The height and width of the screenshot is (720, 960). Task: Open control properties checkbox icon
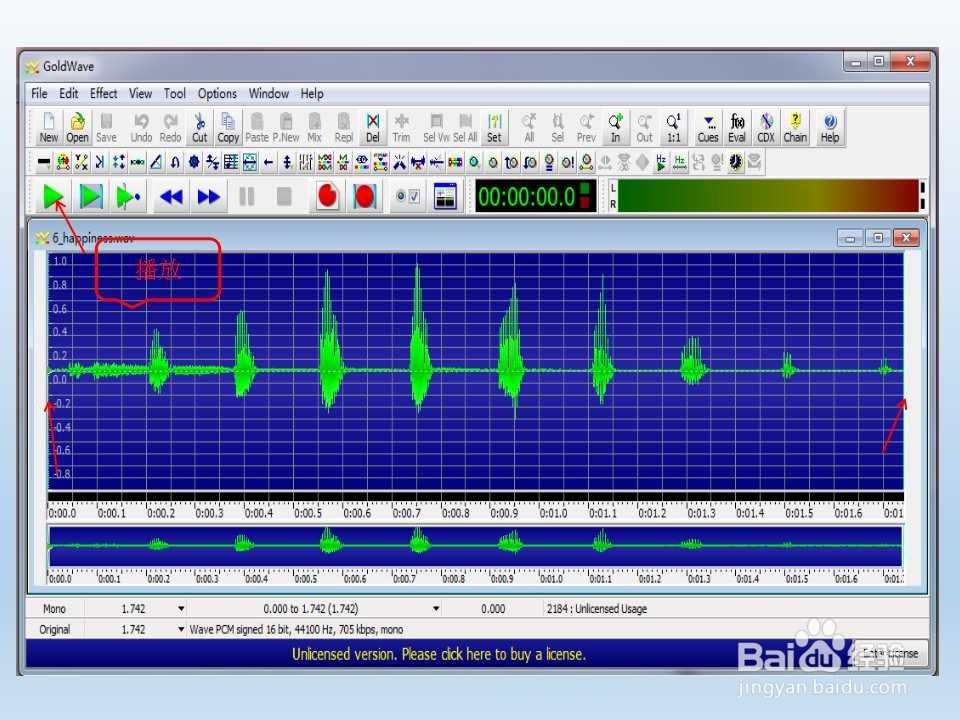[408, 197]
